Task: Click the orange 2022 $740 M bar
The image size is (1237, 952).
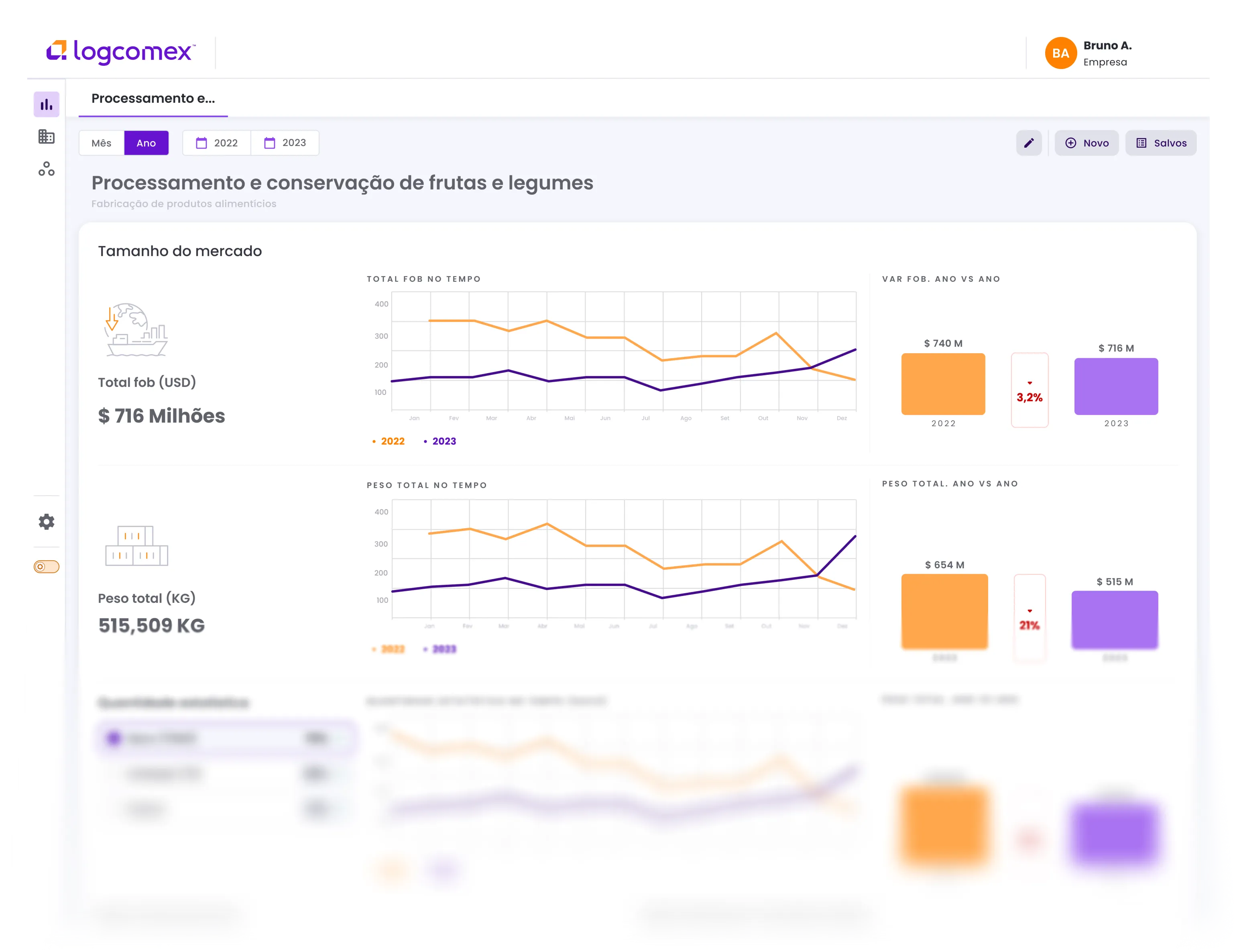Action: (943, 384)
